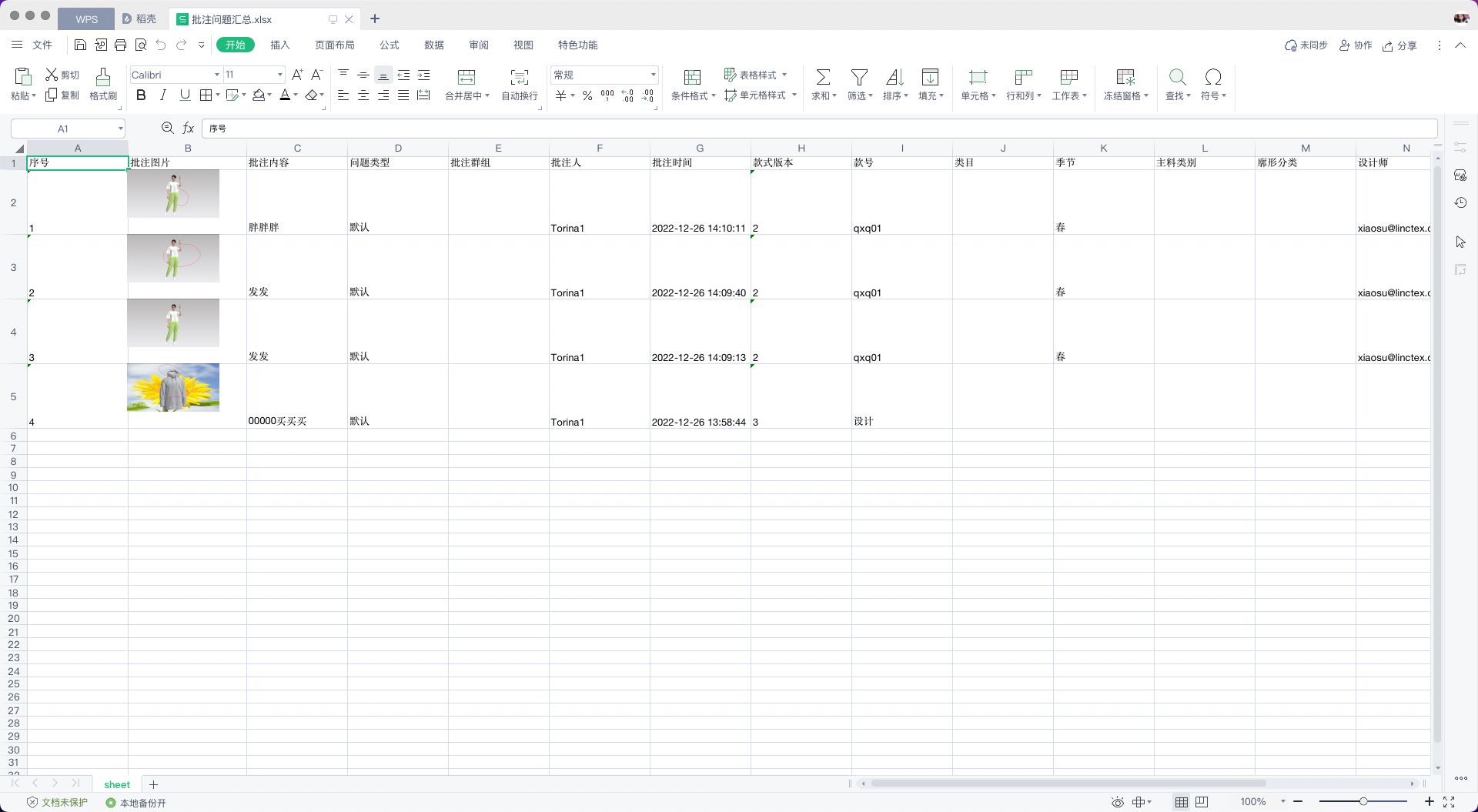Open the 数据 (Data) ribbon tab

click(x=434, y=45)
